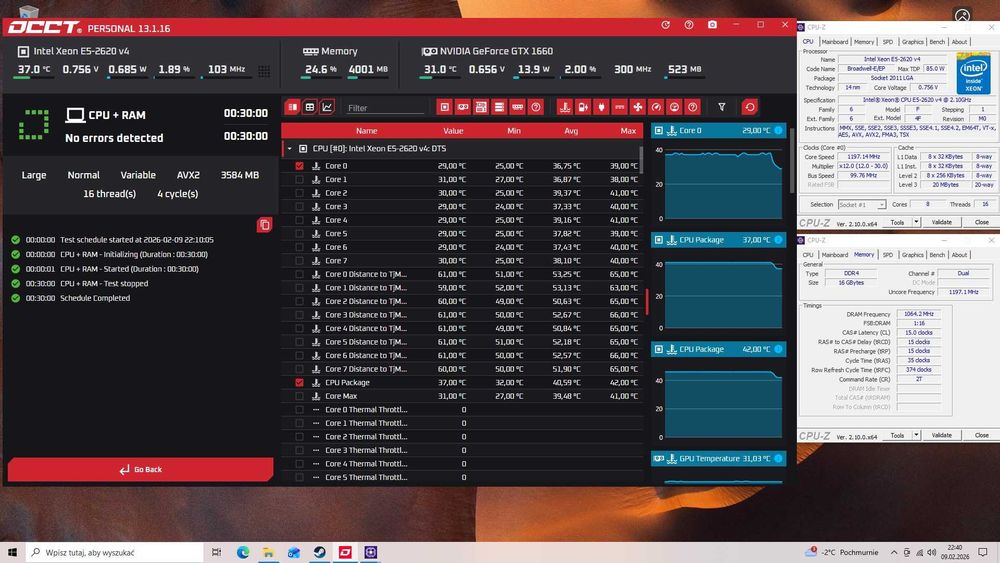Open Tools dropdown arrow in lower CPU-Z window

[x=916, y=435]
